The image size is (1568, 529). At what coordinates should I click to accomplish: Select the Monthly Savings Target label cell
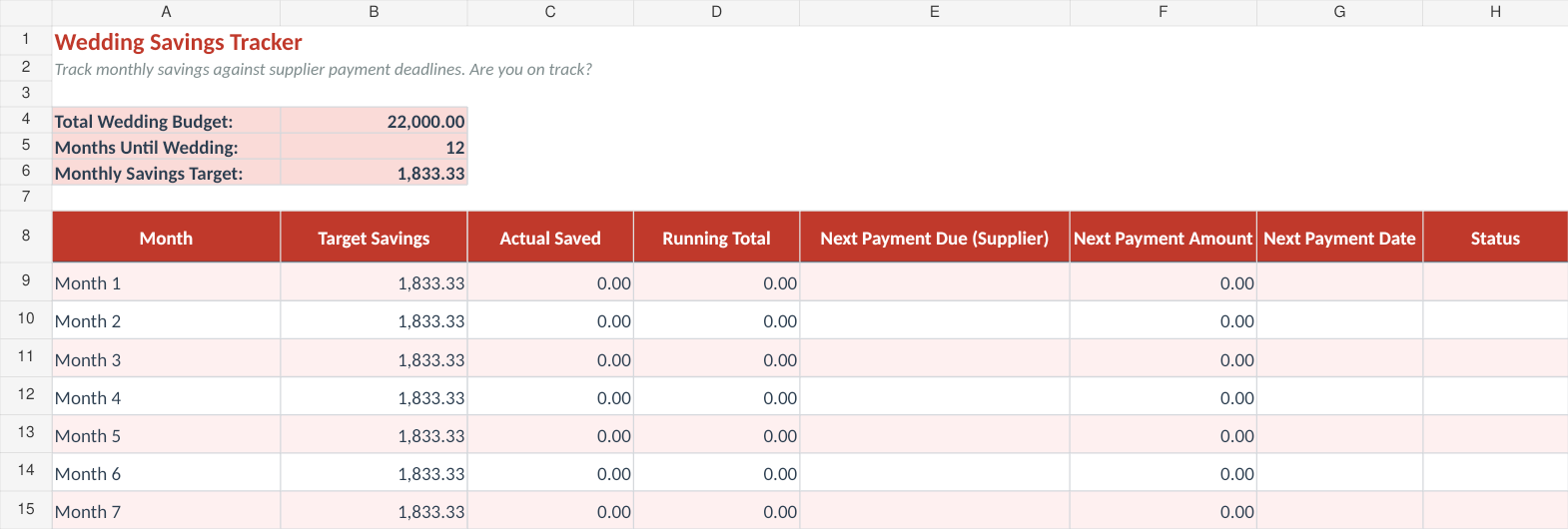[x=166, y=172]
